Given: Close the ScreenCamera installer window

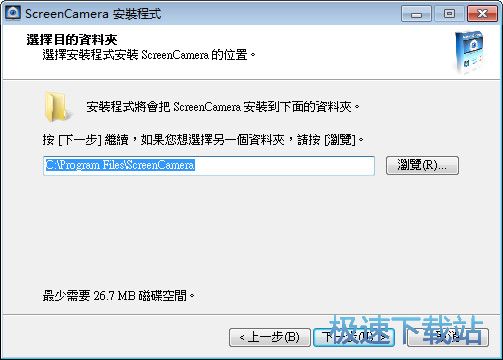Looking at the screenshot, I should [482, 14].
